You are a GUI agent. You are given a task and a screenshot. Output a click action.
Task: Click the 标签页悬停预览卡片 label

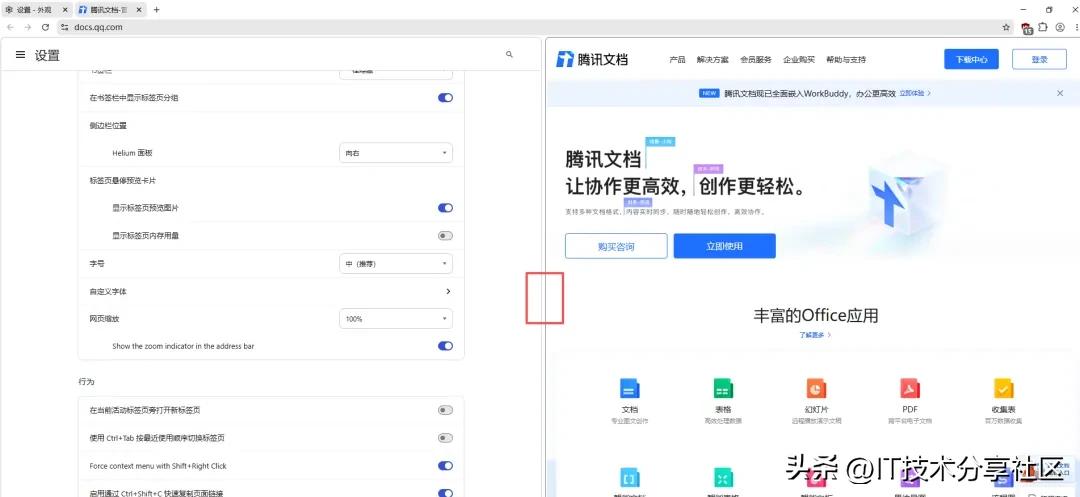tap(123, 180)
